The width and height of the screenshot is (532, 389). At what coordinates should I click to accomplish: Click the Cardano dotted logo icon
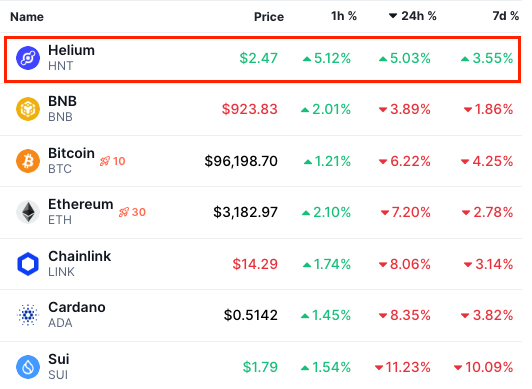click(x=28, y=315)
